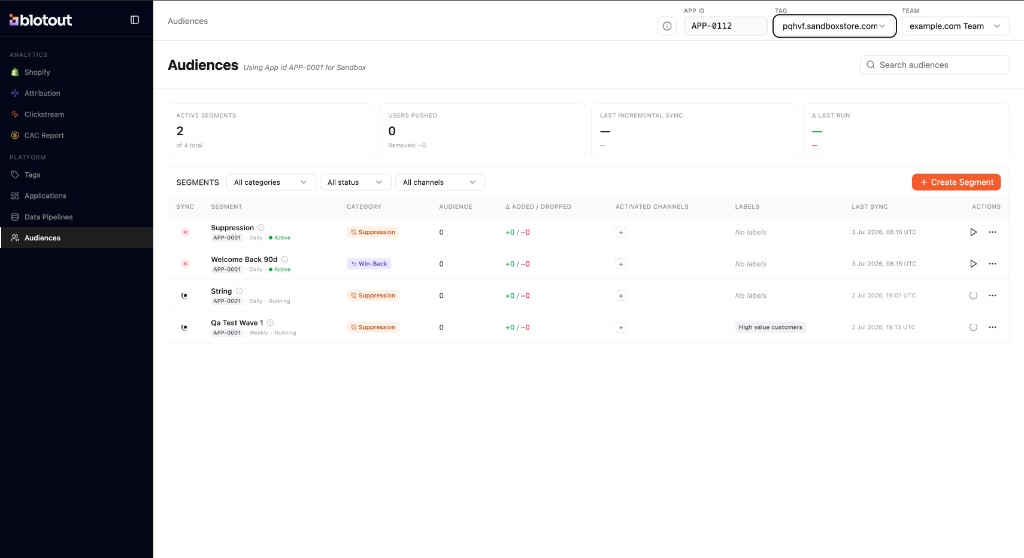Click the info icon next to Welcome Back 90d

285,259
